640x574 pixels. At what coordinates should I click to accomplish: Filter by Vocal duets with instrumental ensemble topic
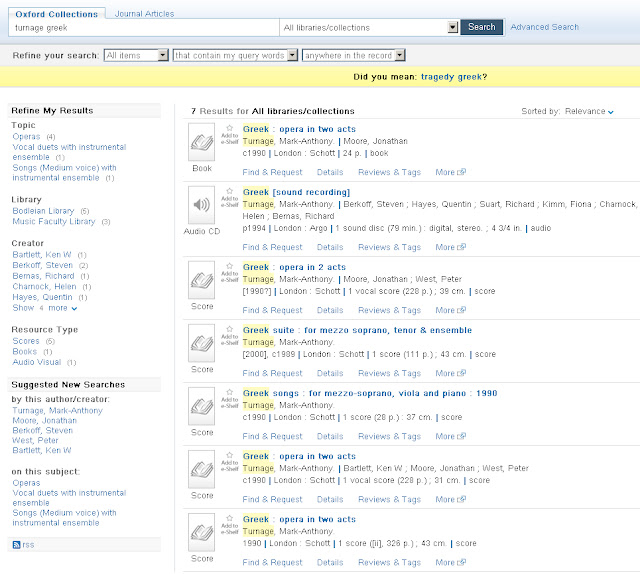[69, 152]
